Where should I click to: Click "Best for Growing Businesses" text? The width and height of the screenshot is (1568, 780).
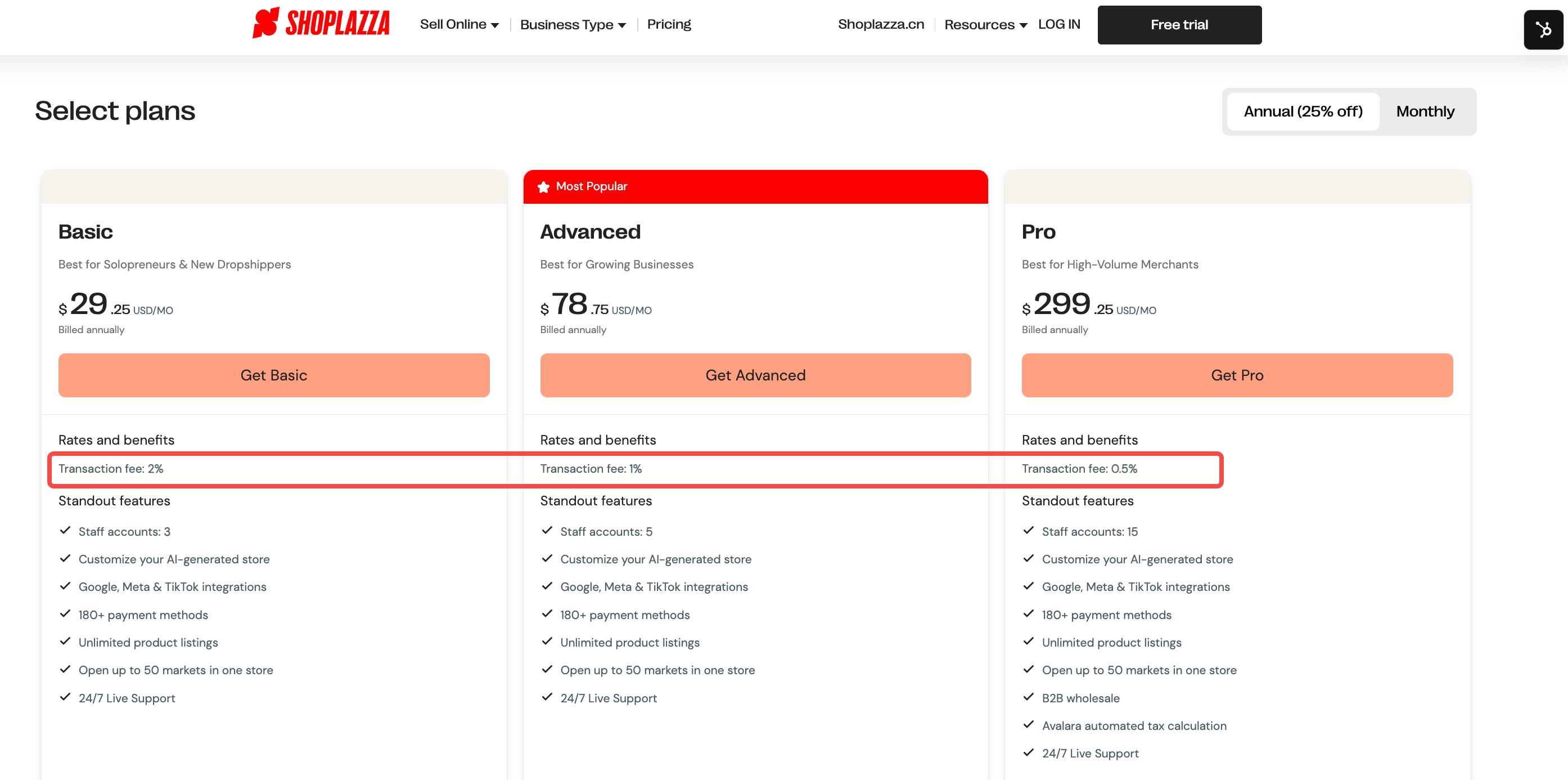[x=616, y=265]
